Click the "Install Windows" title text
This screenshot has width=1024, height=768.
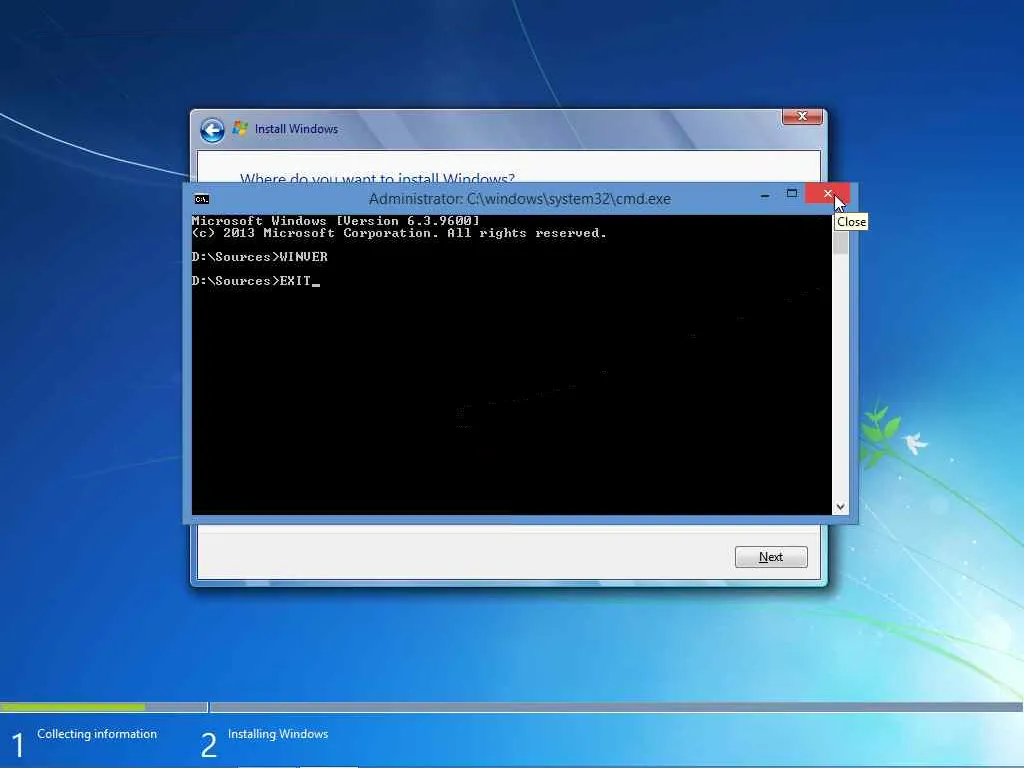point(296,129)
